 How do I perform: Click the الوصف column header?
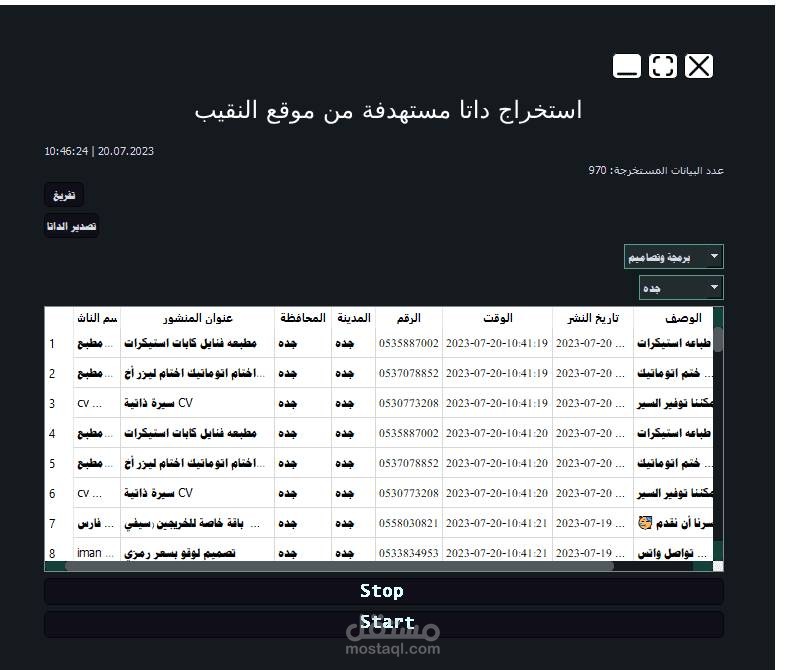[x=673, y=318]
